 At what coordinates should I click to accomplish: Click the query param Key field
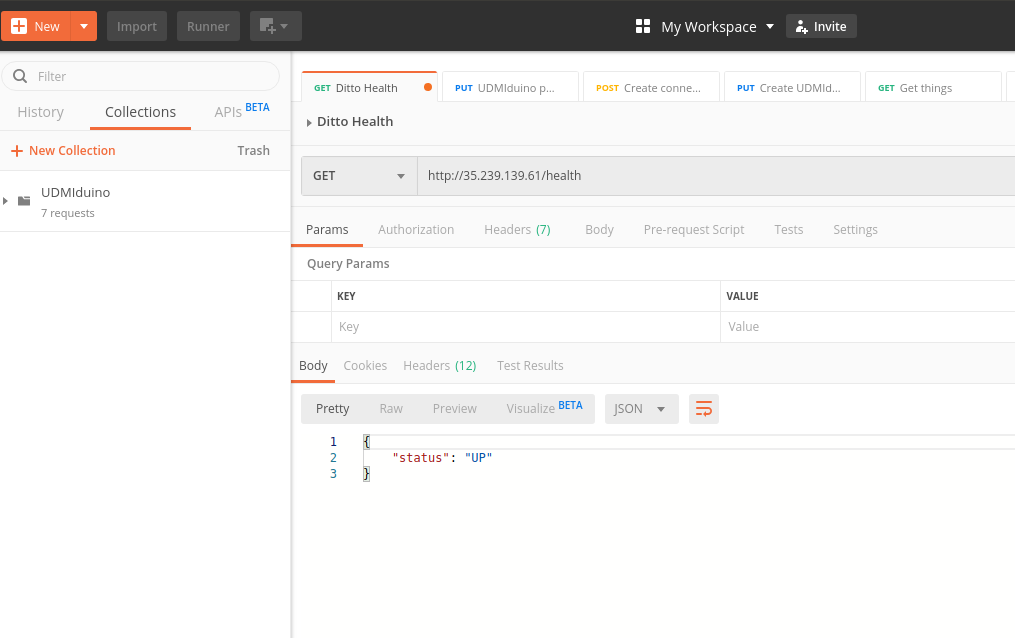pos(526,327)
